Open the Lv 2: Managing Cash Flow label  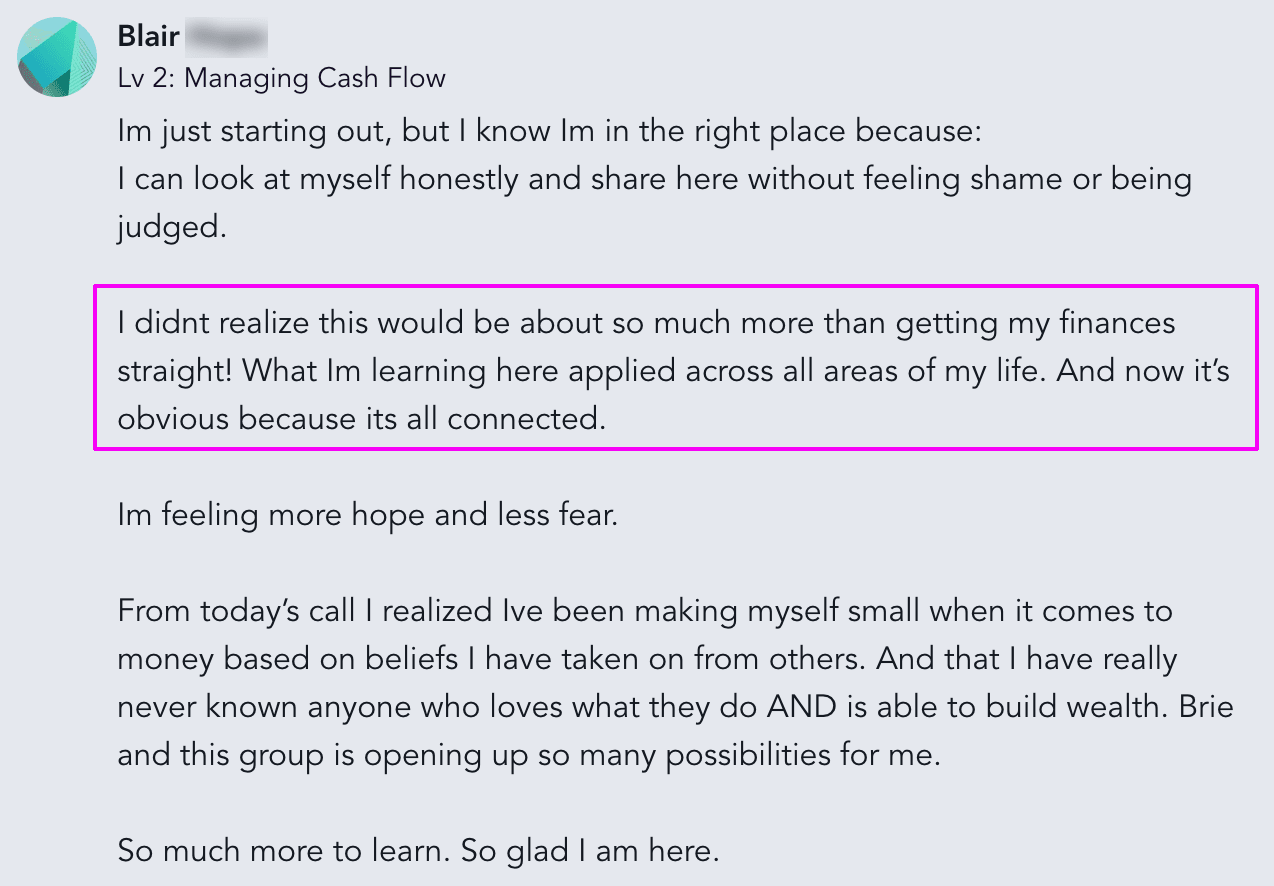[x=281, y=78]
